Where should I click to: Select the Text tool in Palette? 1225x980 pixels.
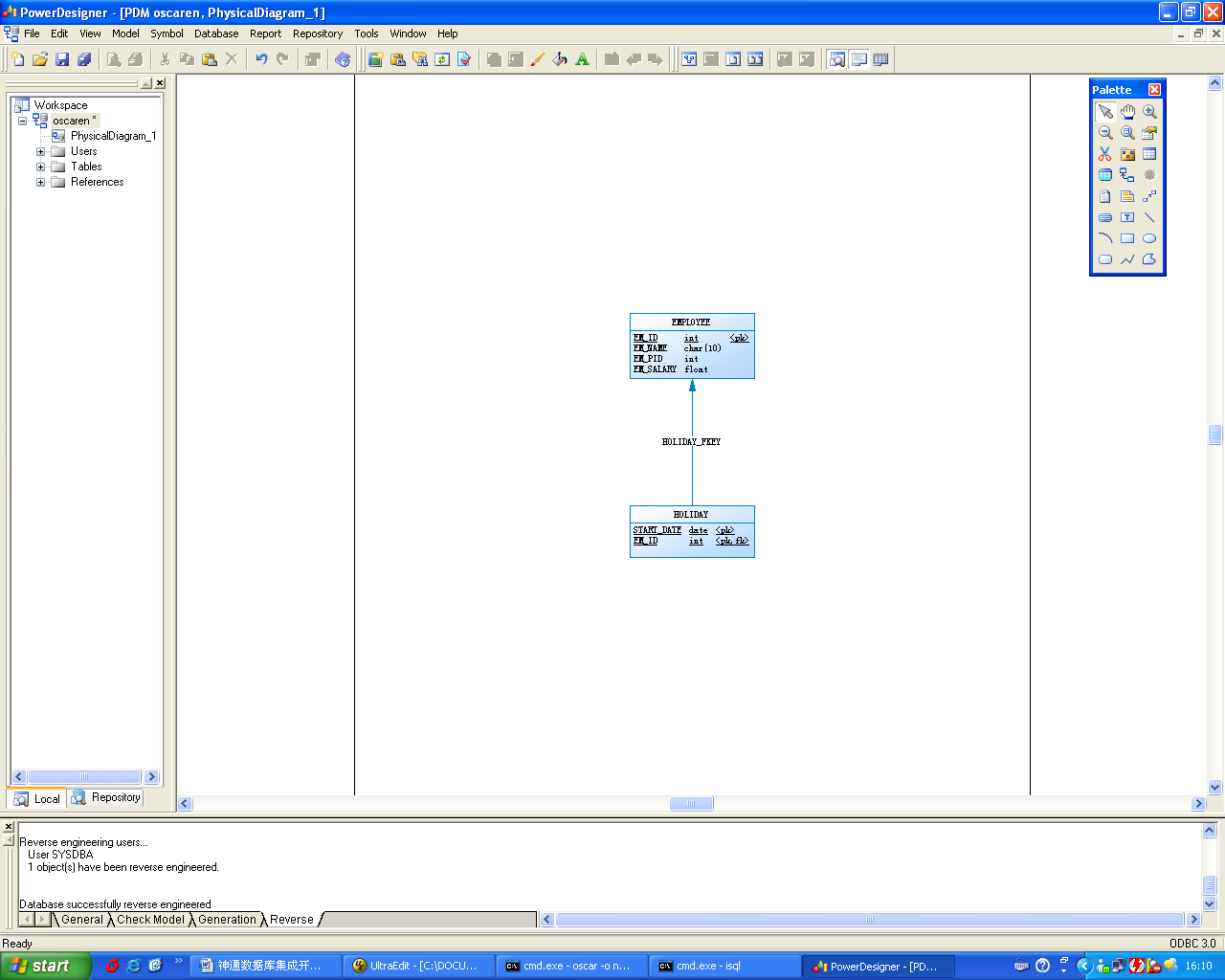(1127, 217)
